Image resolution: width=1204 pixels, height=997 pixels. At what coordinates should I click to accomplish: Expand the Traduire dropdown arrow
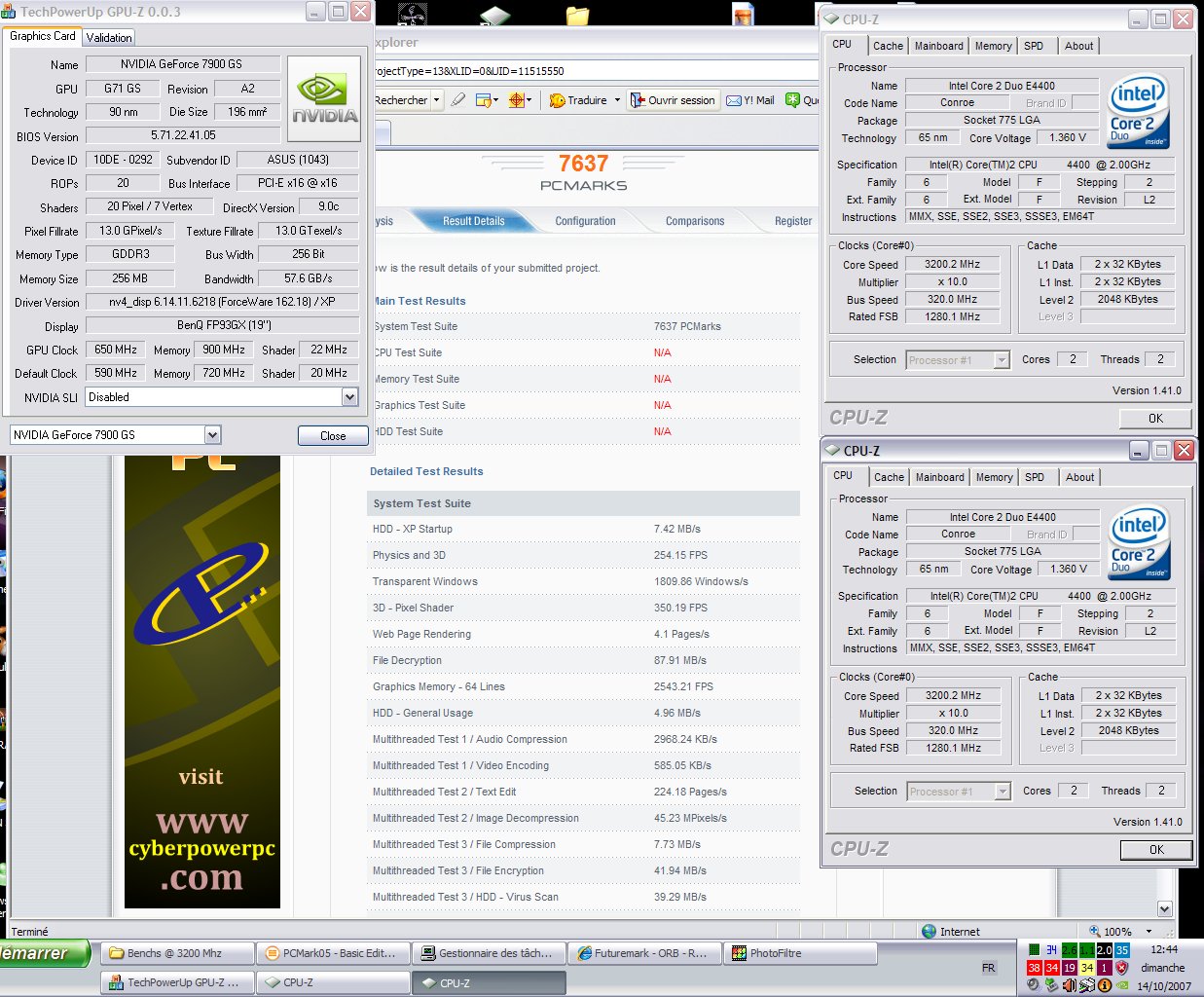click(617, 100)
